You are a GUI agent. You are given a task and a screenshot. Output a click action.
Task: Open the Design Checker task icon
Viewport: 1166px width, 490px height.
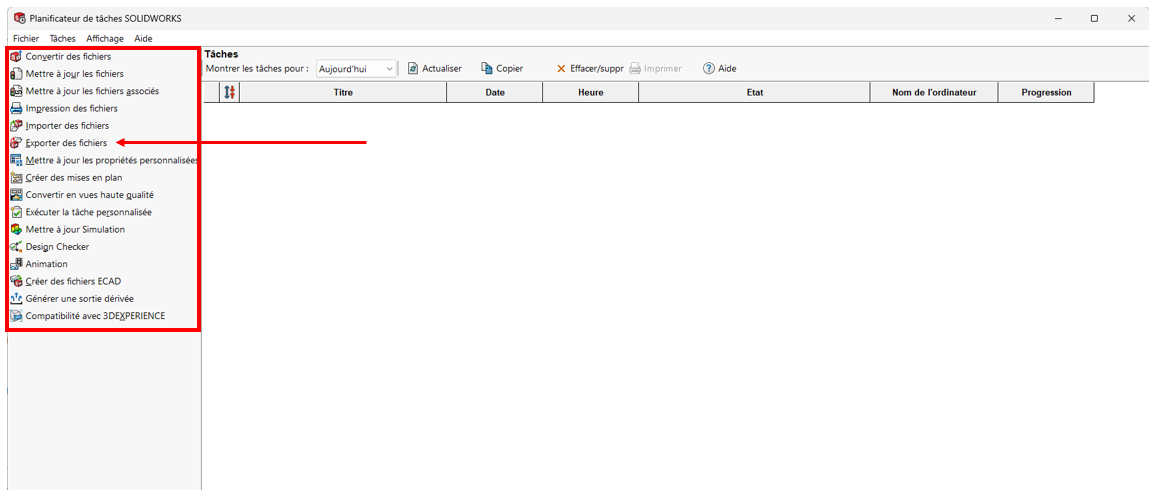16,247
